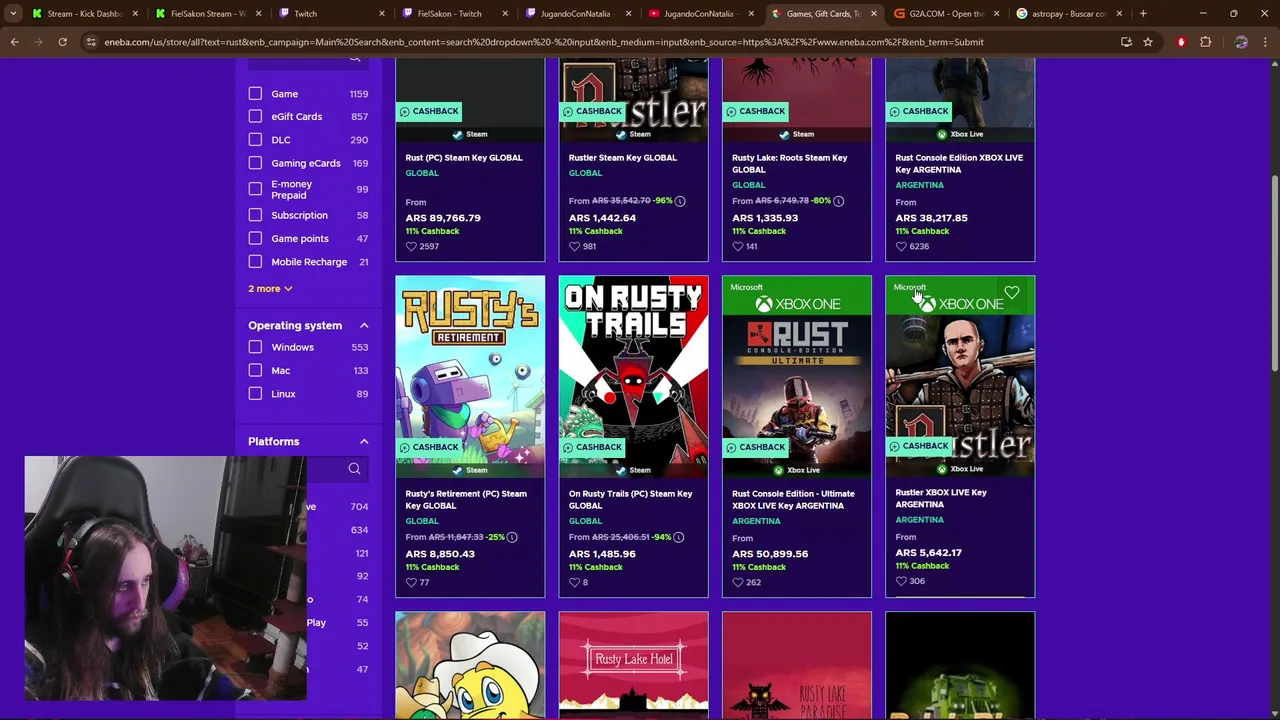Switch to the FielSakon Stream tab
This screenshot has height=720, width=1280.
click(x=208, y=14)
